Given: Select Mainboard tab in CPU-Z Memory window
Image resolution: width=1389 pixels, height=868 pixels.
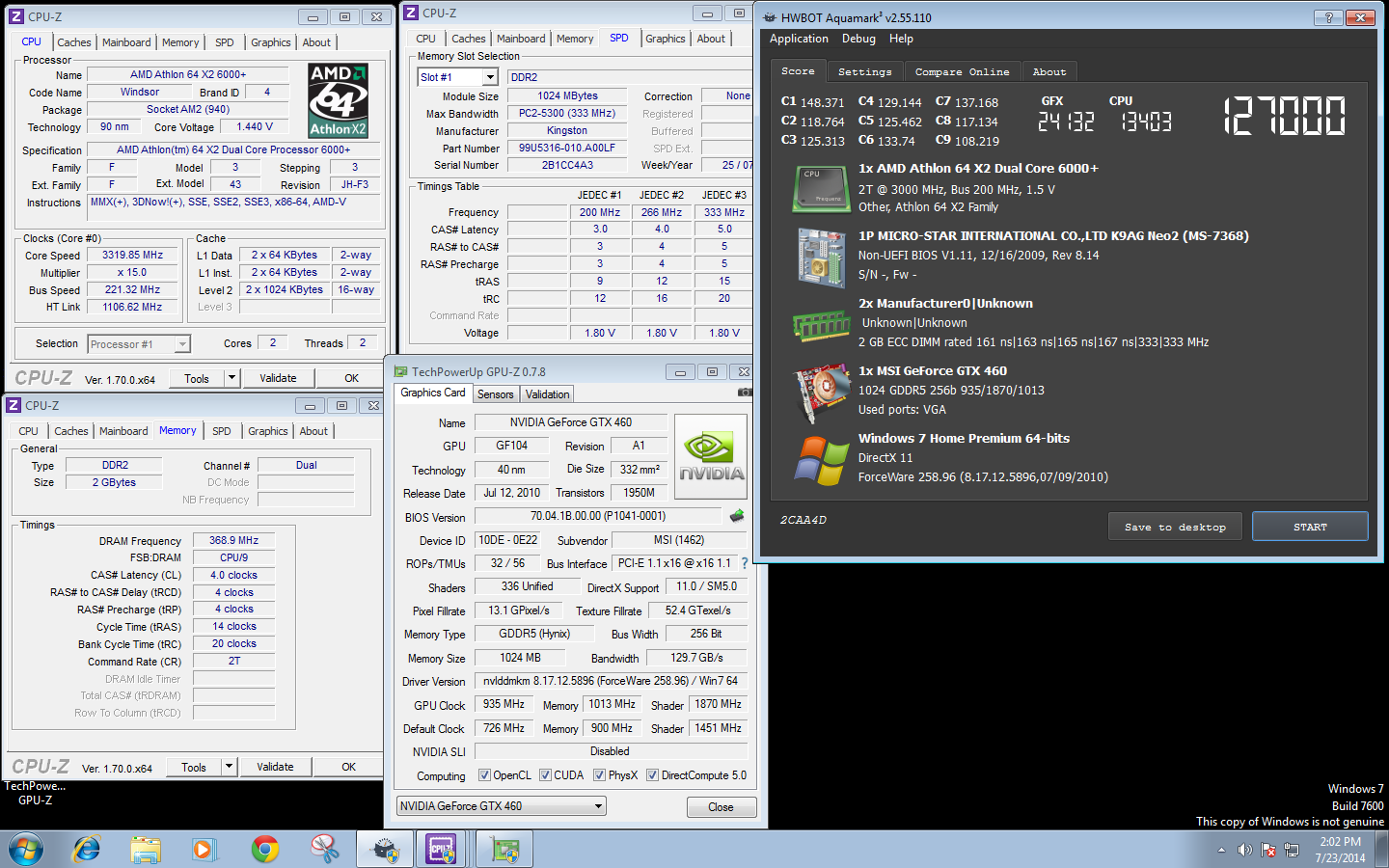Looking at the screenshot, I should (x=123, y=431).
